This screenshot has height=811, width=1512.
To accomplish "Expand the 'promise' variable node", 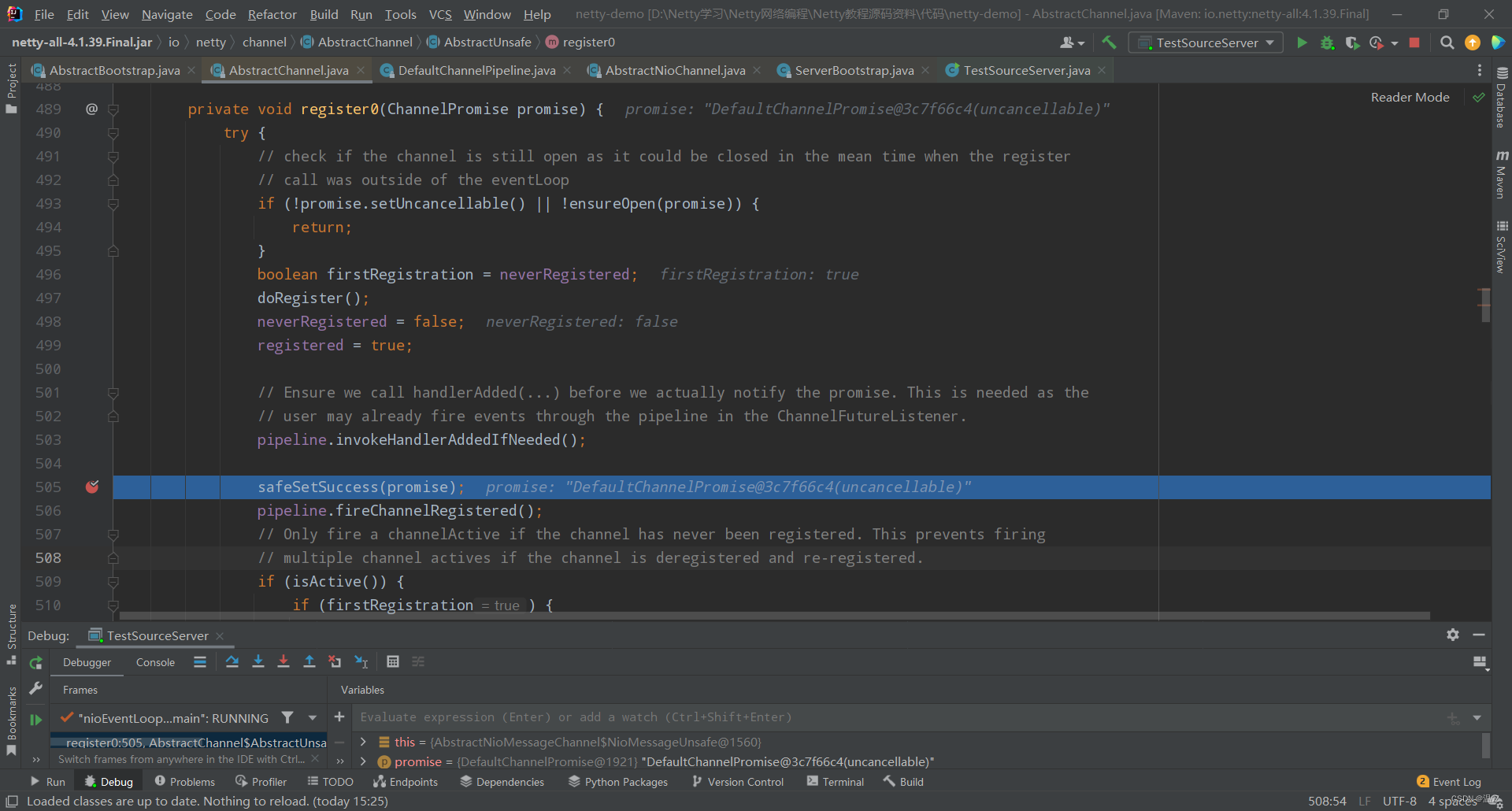I will [363, 761].
